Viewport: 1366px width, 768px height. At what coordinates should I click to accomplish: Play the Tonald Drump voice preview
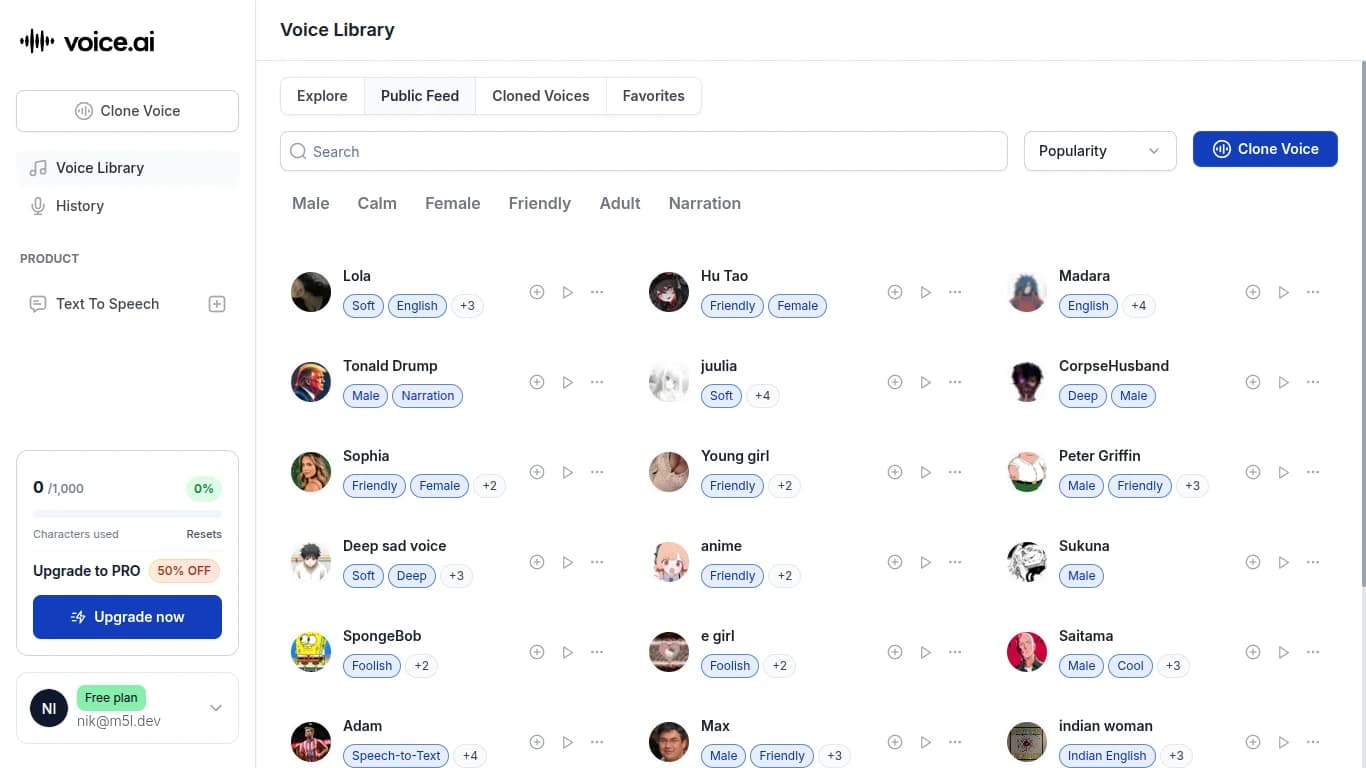click(x=567, y=382)
